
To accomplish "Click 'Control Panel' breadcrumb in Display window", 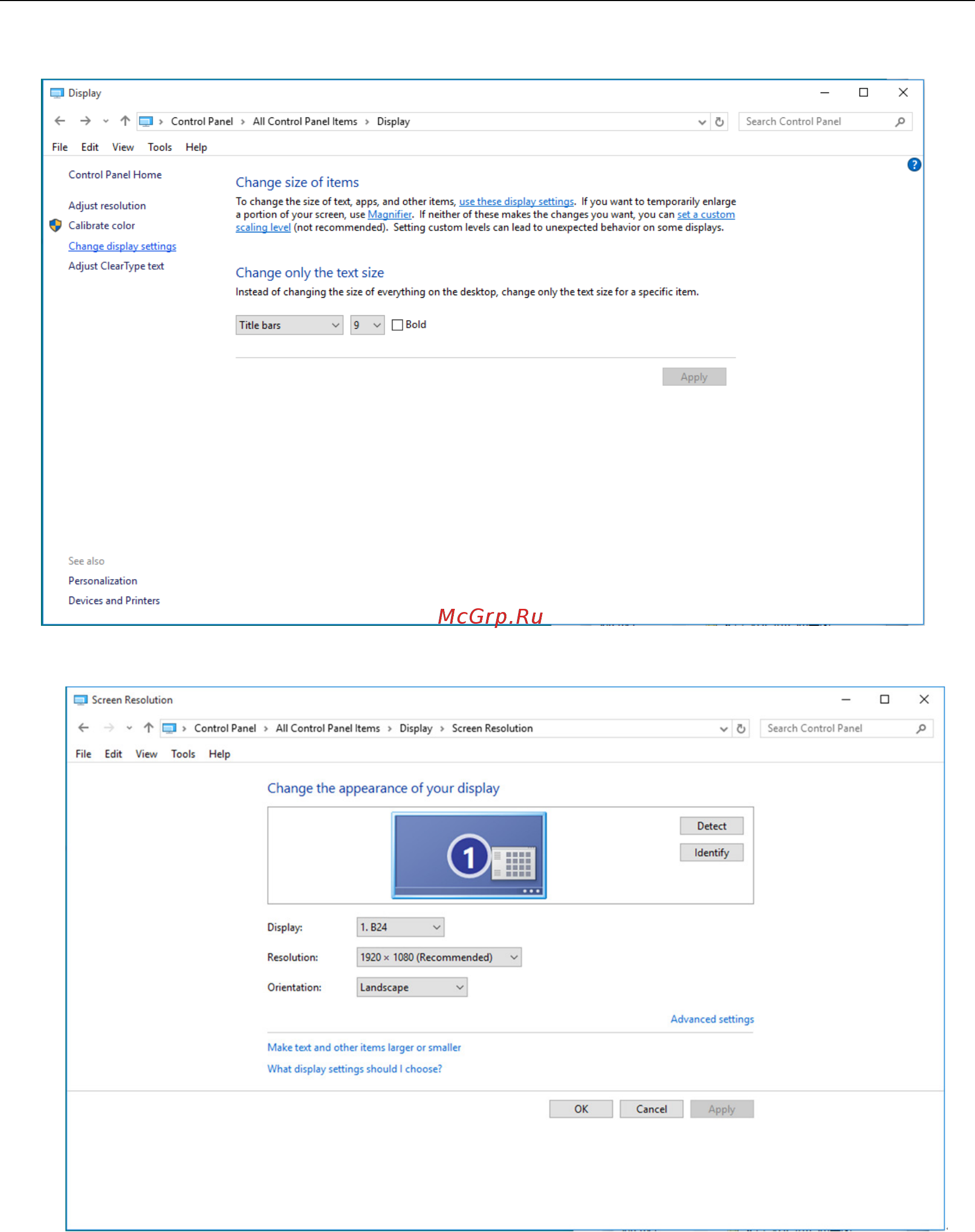I will point(202,122).
